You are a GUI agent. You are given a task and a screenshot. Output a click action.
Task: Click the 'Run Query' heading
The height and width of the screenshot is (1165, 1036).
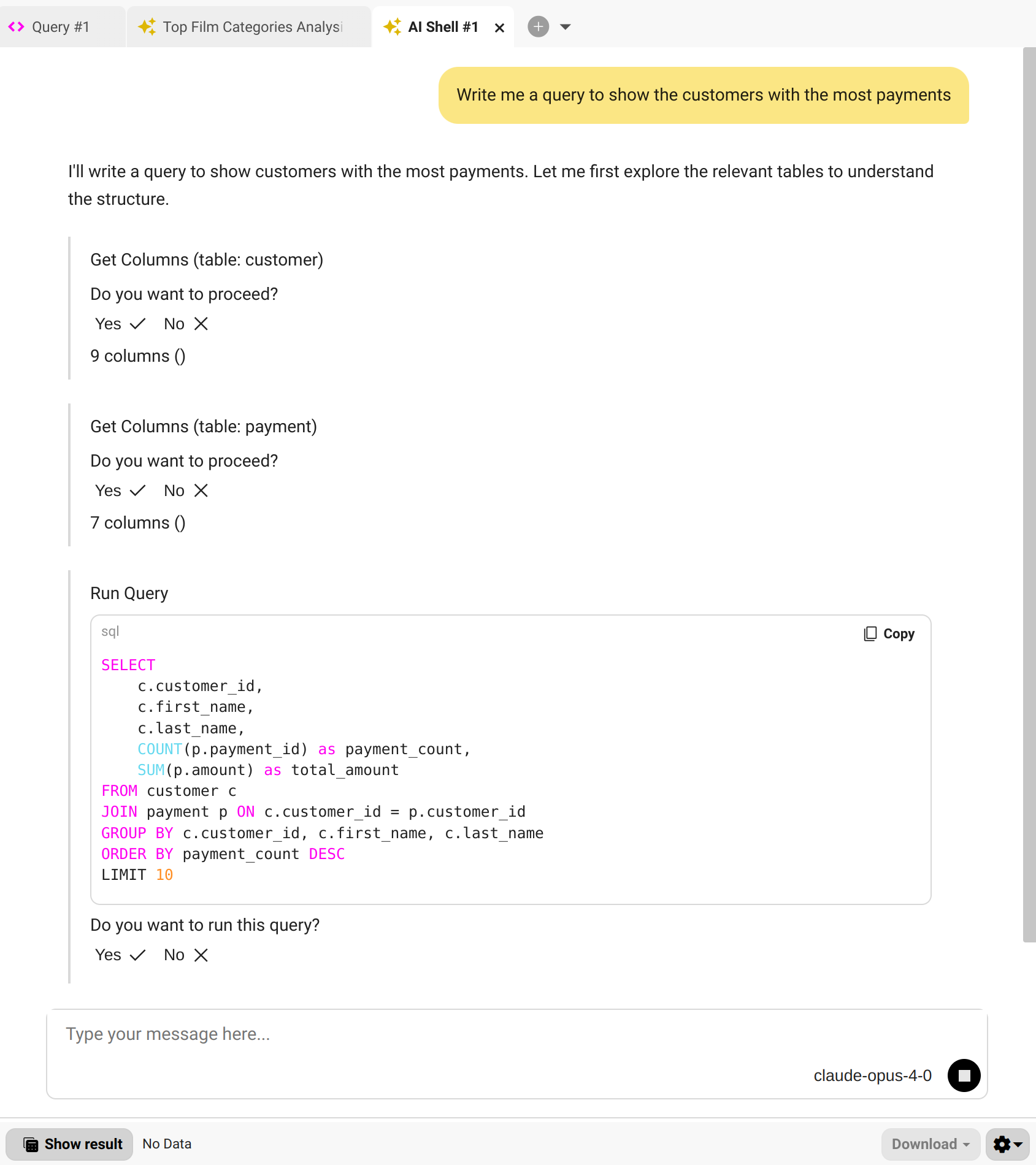point(129,594)
